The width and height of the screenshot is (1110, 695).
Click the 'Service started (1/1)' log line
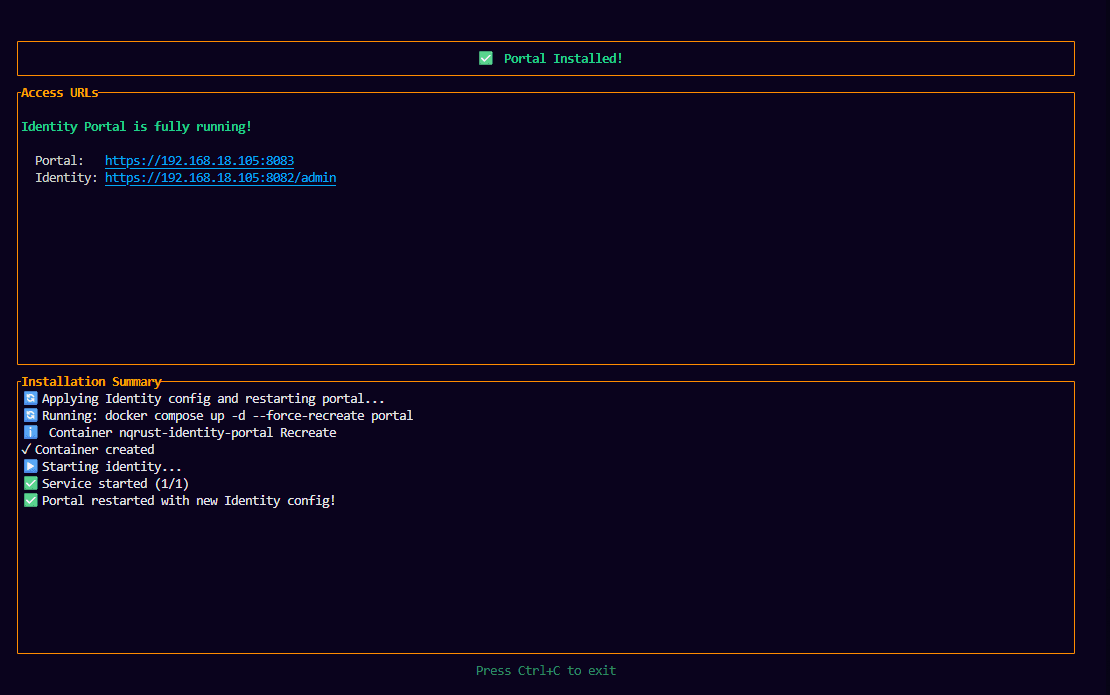click(x=115, y=483)
